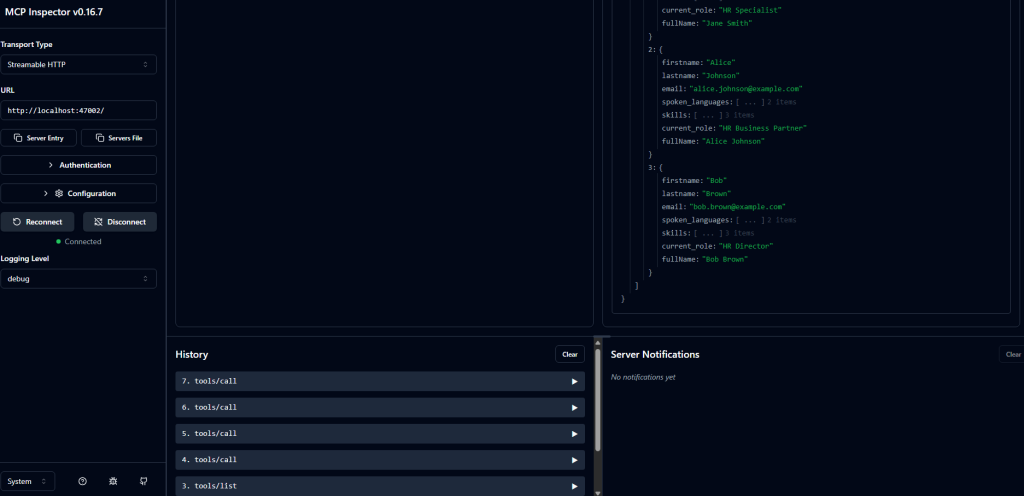1024x496 pixels.
Task: Click the bug debugging guide icon
Action: click(113, 481)
